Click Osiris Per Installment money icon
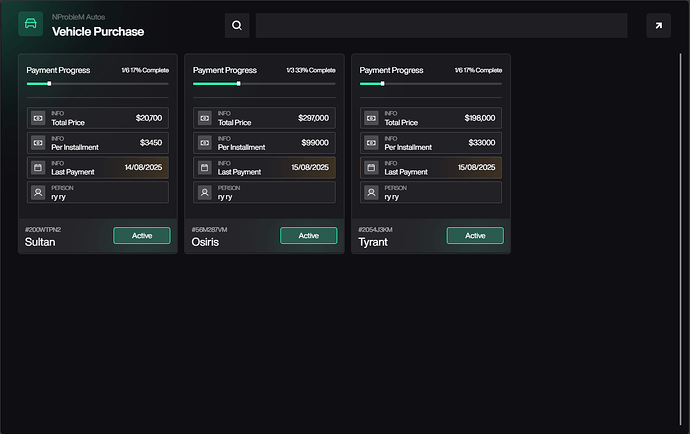The width and height of the screenshot is (690, 434). [x=205, y=143]
